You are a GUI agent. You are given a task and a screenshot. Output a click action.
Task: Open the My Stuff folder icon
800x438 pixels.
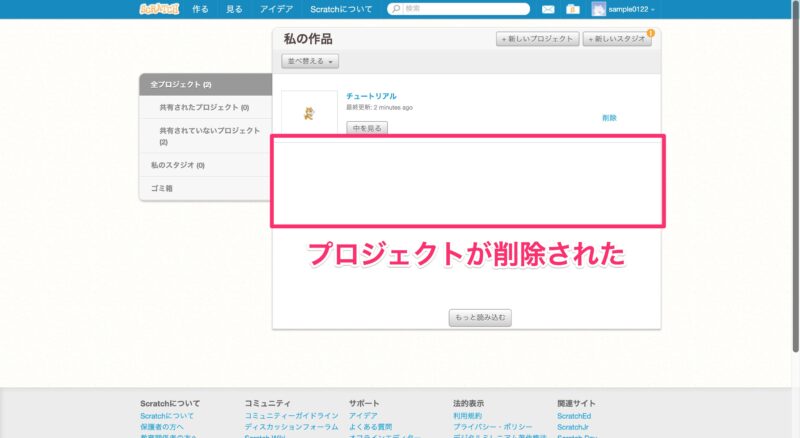point(572,9)
